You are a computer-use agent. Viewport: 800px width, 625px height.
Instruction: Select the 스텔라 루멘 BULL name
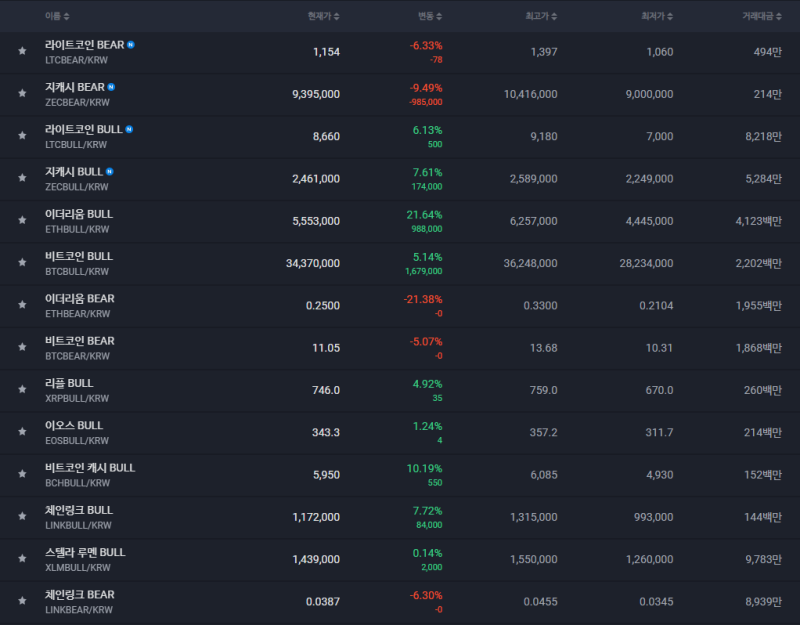[85, 553]
